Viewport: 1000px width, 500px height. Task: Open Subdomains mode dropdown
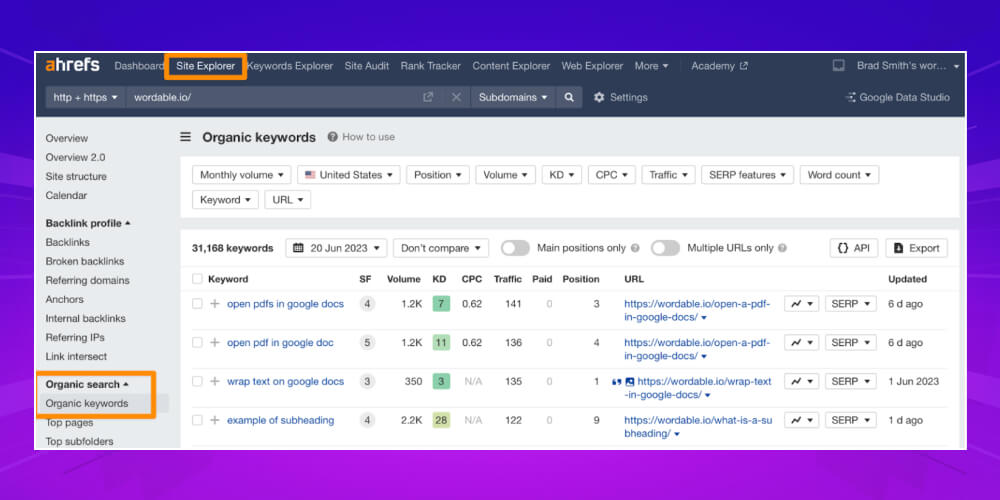click(x=513, y=97)
